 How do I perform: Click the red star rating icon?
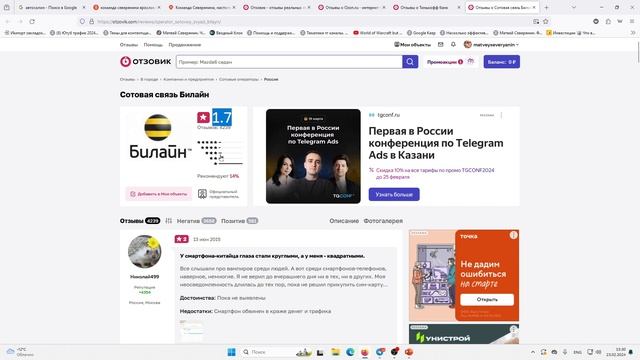pyautogui.click(x=203, y=118)
